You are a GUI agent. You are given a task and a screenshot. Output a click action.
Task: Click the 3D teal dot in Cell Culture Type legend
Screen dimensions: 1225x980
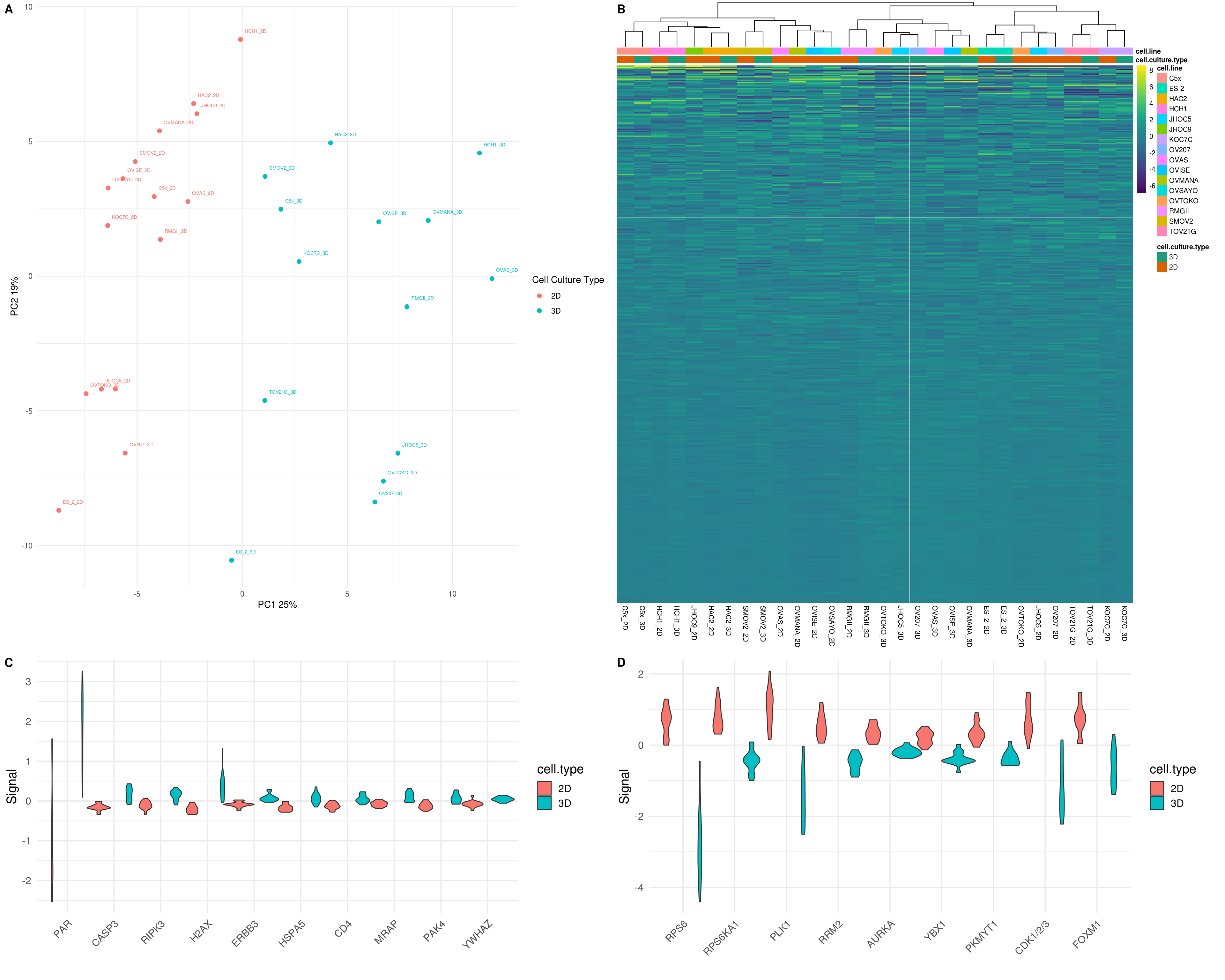(539, 311)
